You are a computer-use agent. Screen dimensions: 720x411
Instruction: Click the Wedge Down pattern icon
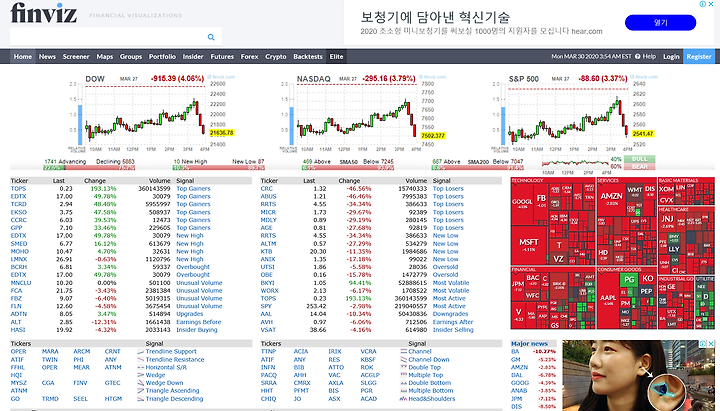coord(141,383)
